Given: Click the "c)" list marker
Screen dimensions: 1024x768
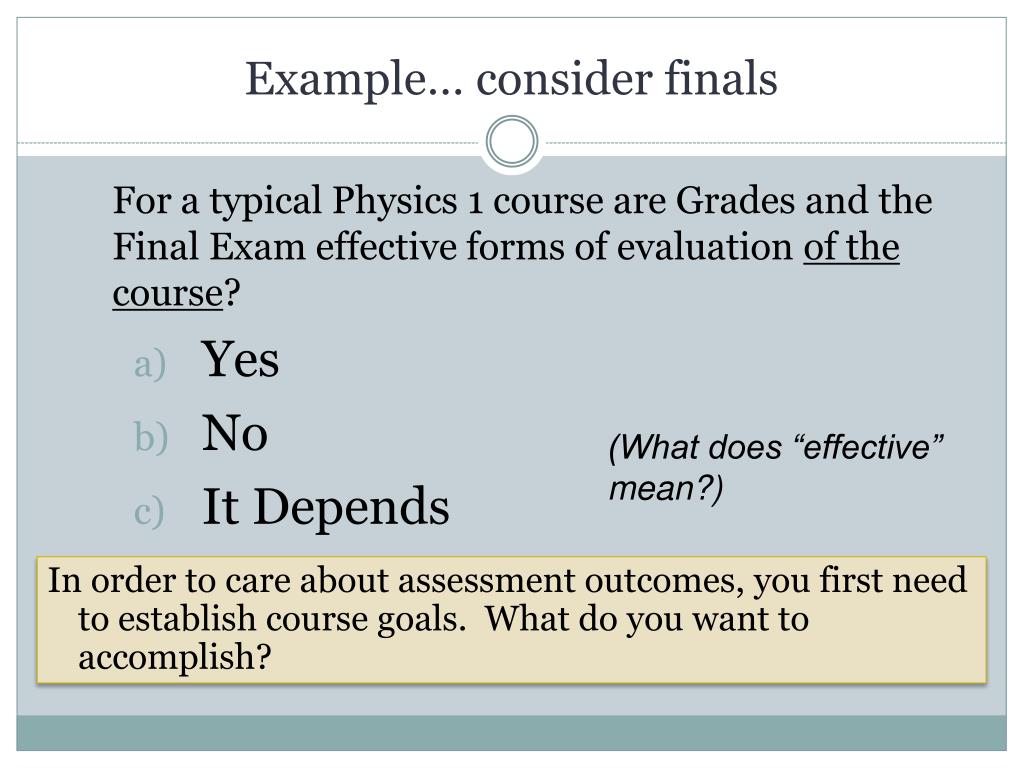Looking at the screenshot, I should pos(148,512).
